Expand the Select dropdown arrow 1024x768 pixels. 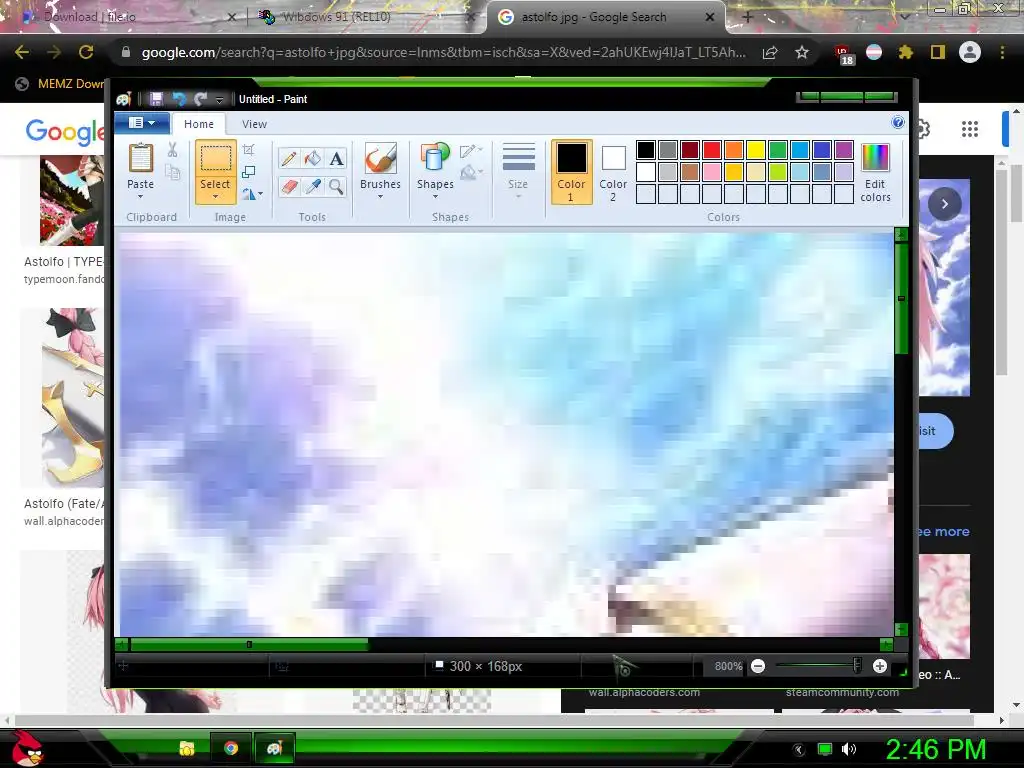[x=215, y=197]
